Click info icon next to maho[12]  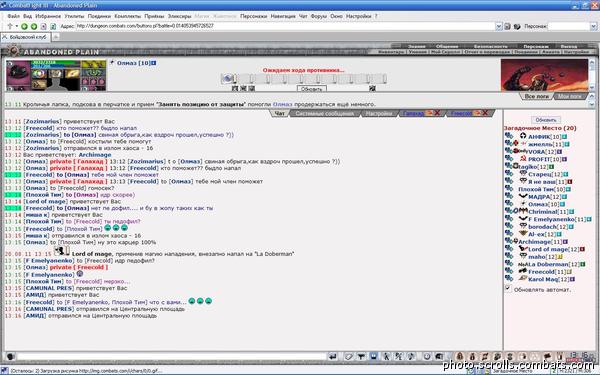click(x=559, y=257)
